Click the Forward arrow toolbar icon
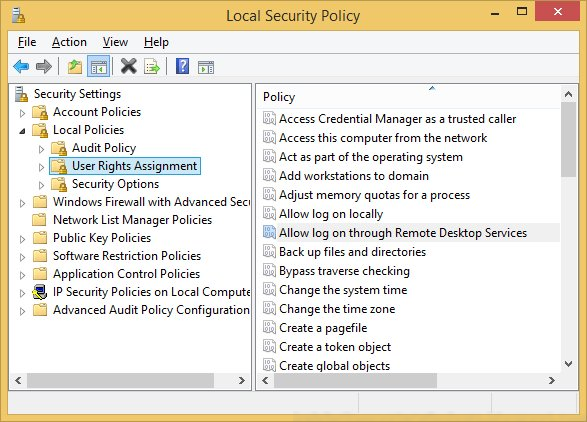The image size is (587, 422). (x=44, y=67)
